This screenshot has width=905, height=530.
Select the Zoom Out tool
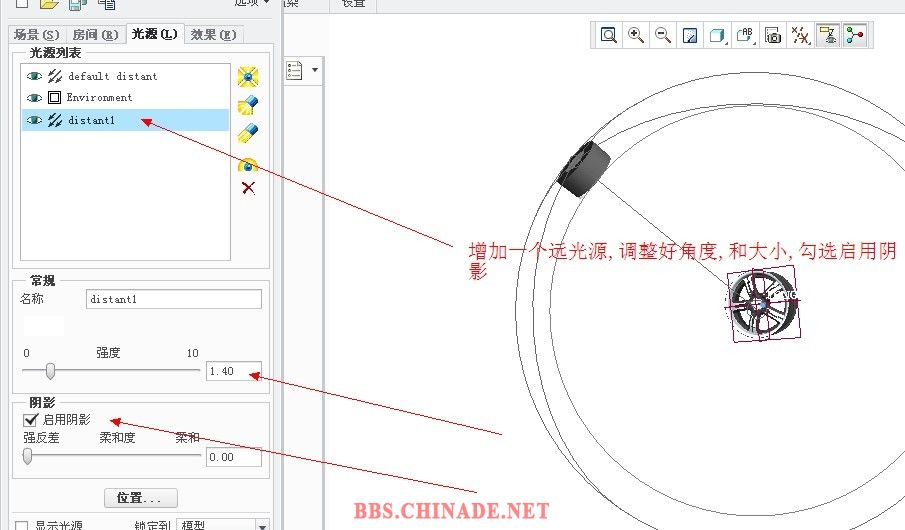pyautogui.click(x=663, y=35)
